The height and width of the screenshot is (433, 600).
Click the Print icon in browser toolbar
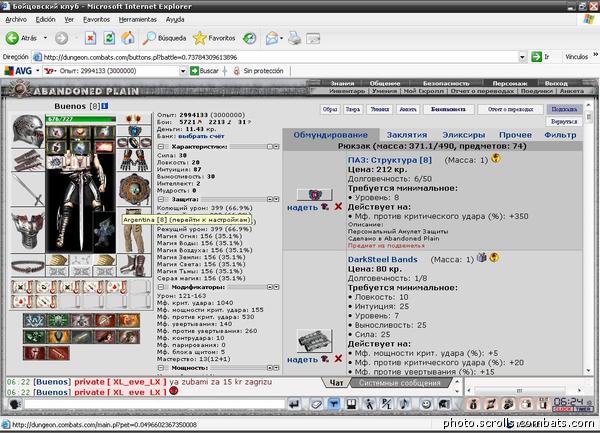click(x=294, y=38)
